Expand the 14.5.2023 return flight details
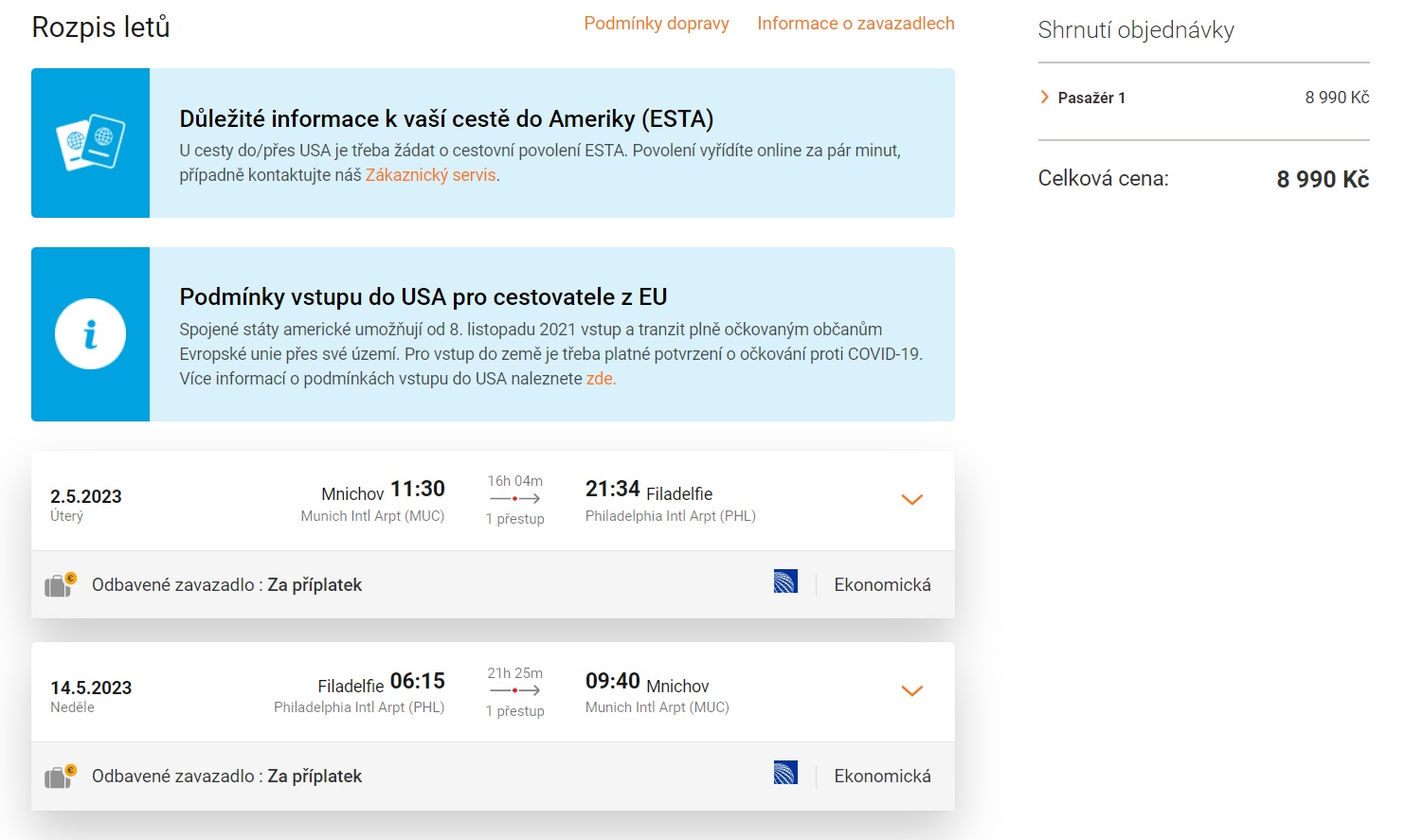 point(911,690)
